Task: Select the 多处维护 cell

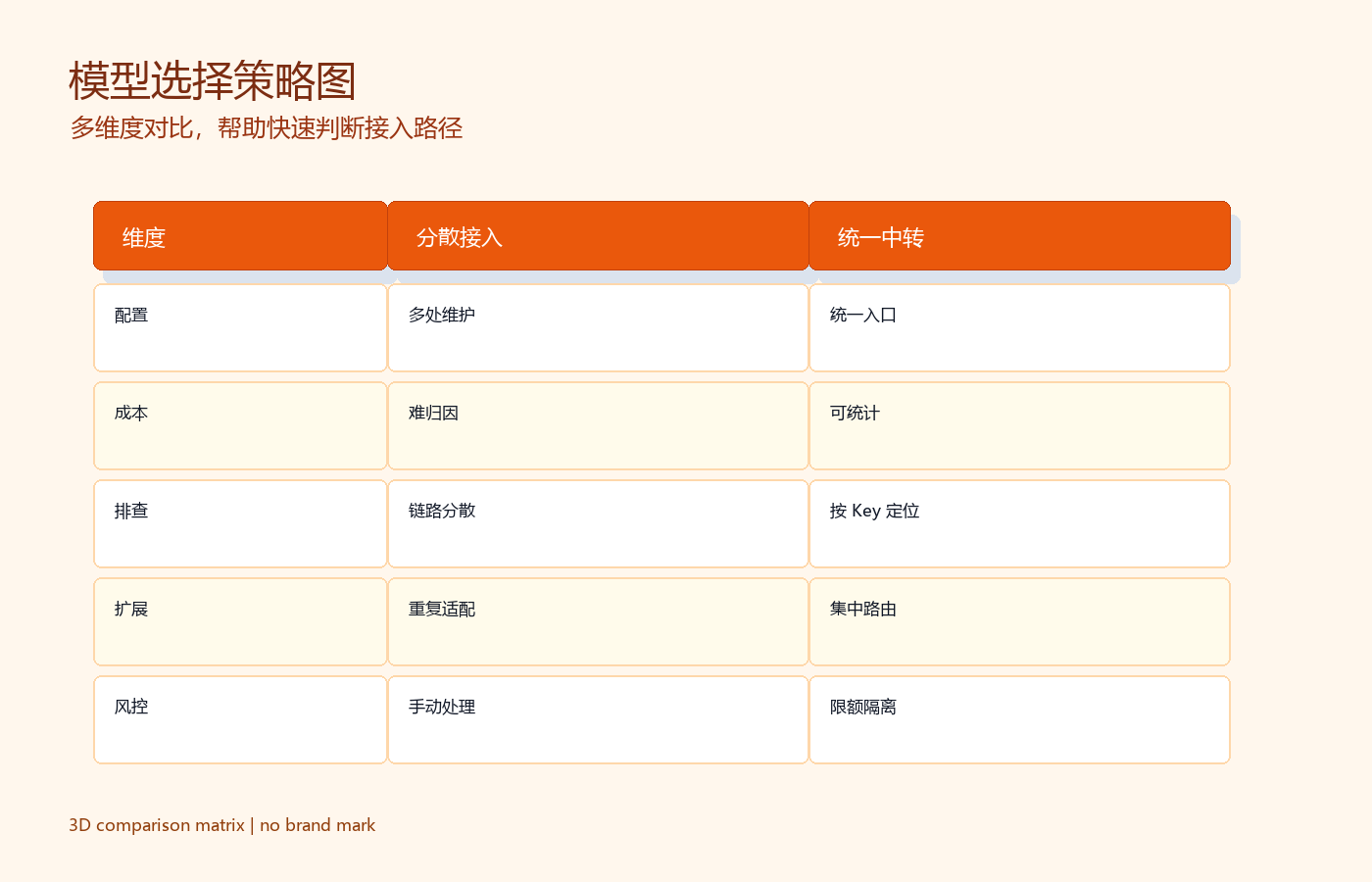Action: [x=598, y=327]
